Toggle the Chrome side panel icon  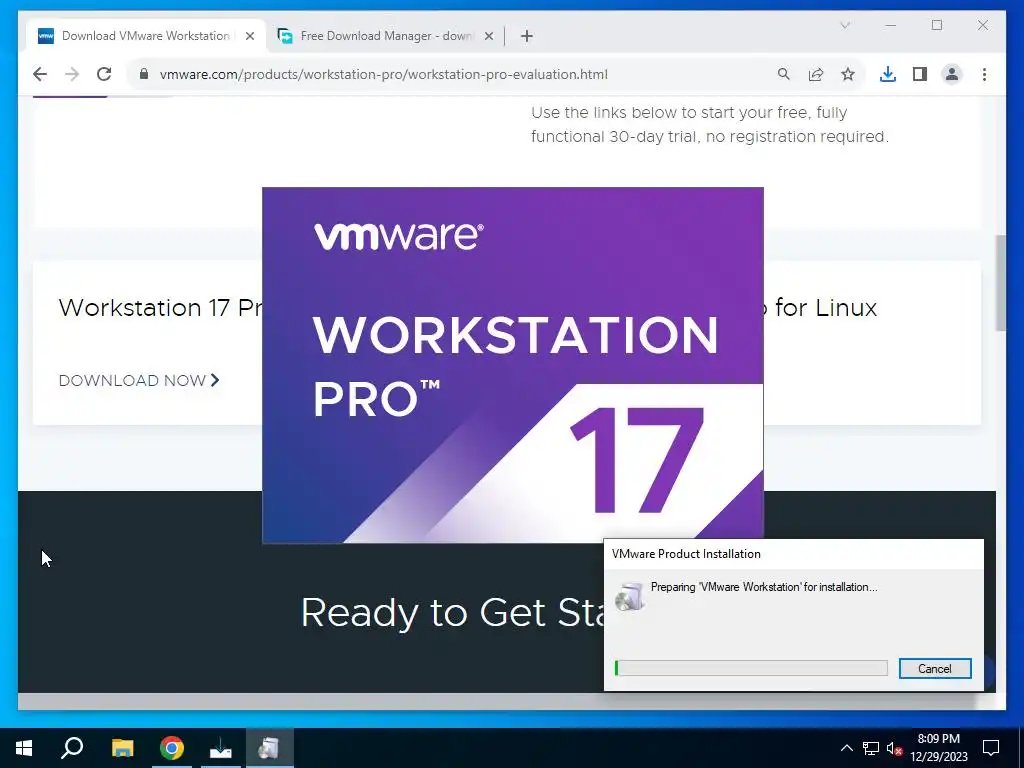(920, 74)
